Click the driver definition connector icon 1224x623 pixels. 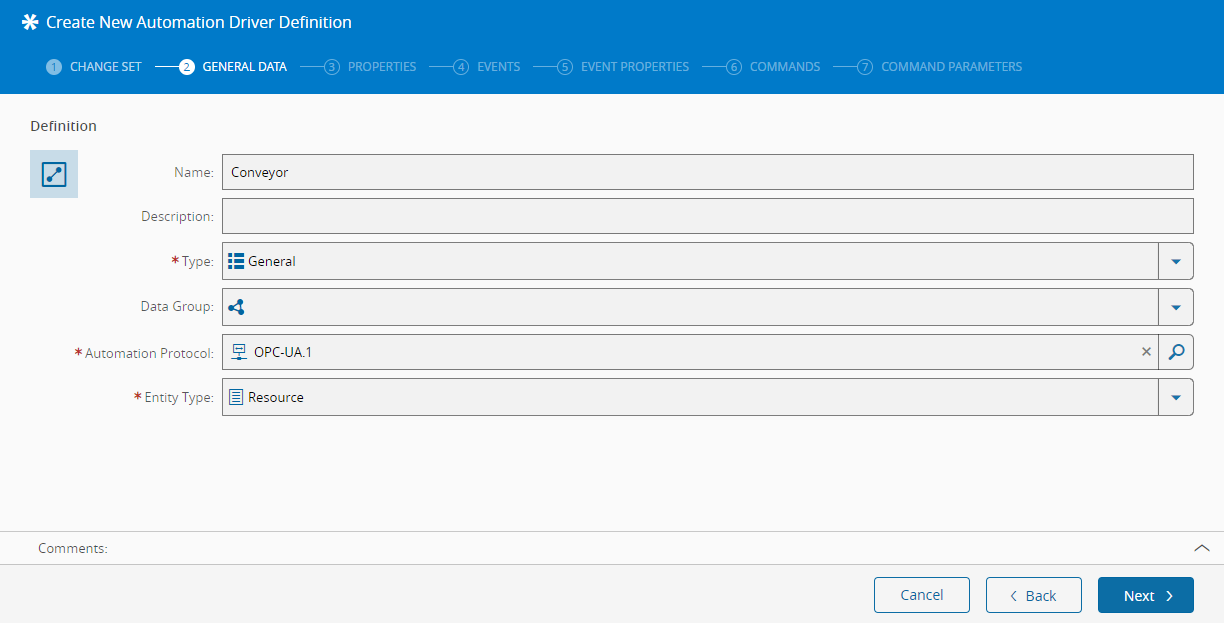pyautogui.click(x=54, y=174)
